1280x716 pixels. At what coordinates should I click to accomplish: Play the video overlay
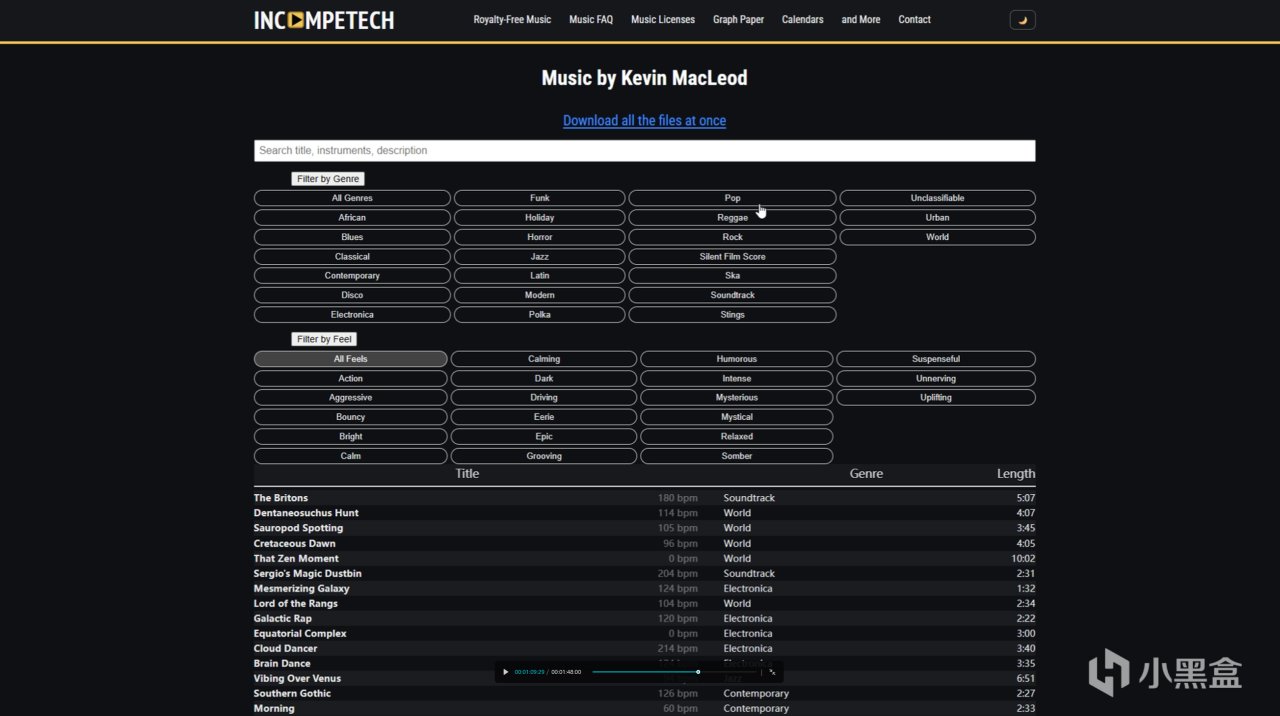(505, 672)
